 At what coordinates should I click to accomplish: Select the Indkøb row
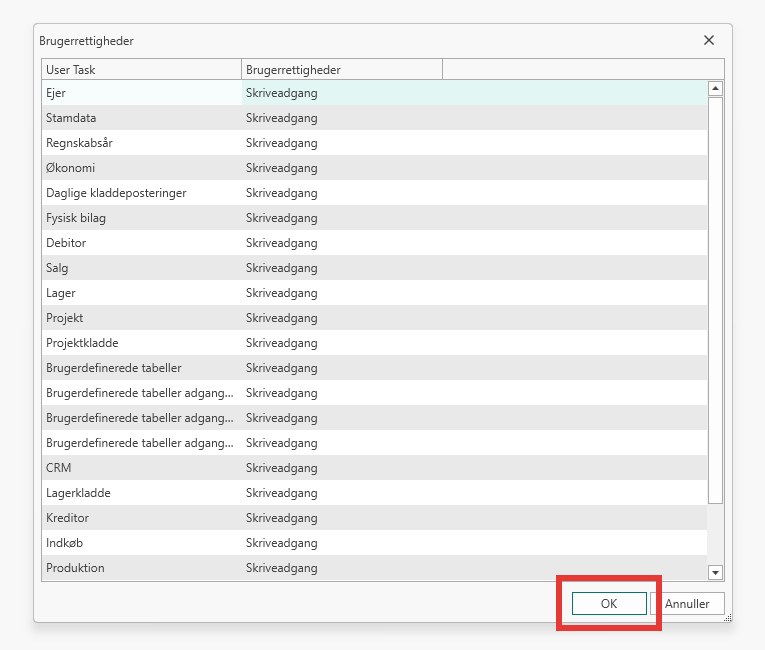374,543
